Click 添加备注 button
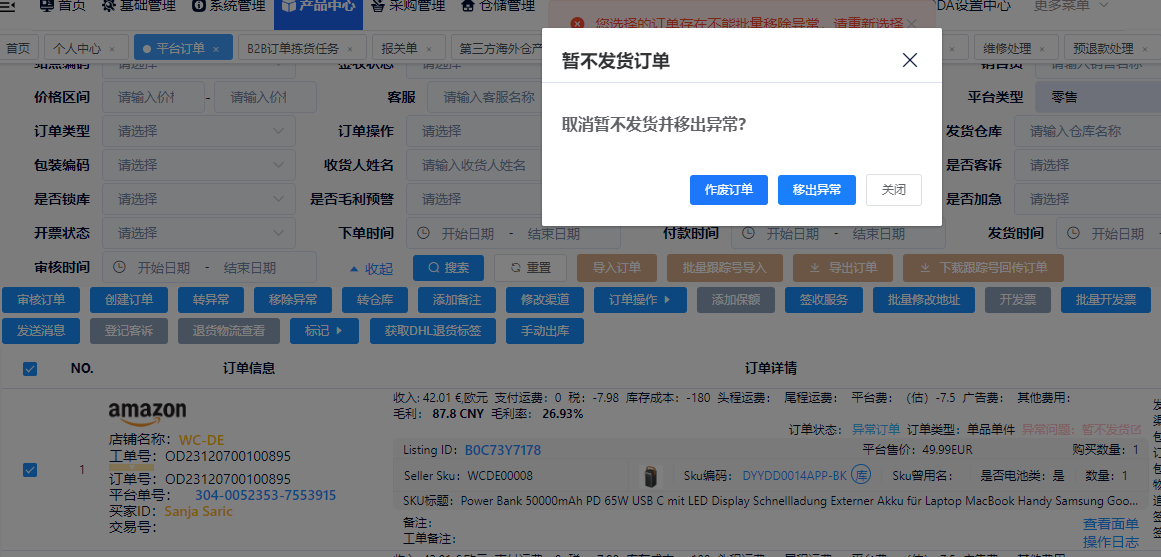Image resolution: width=1161 pixels, height=557 pixels. click(x=457, y=300)
